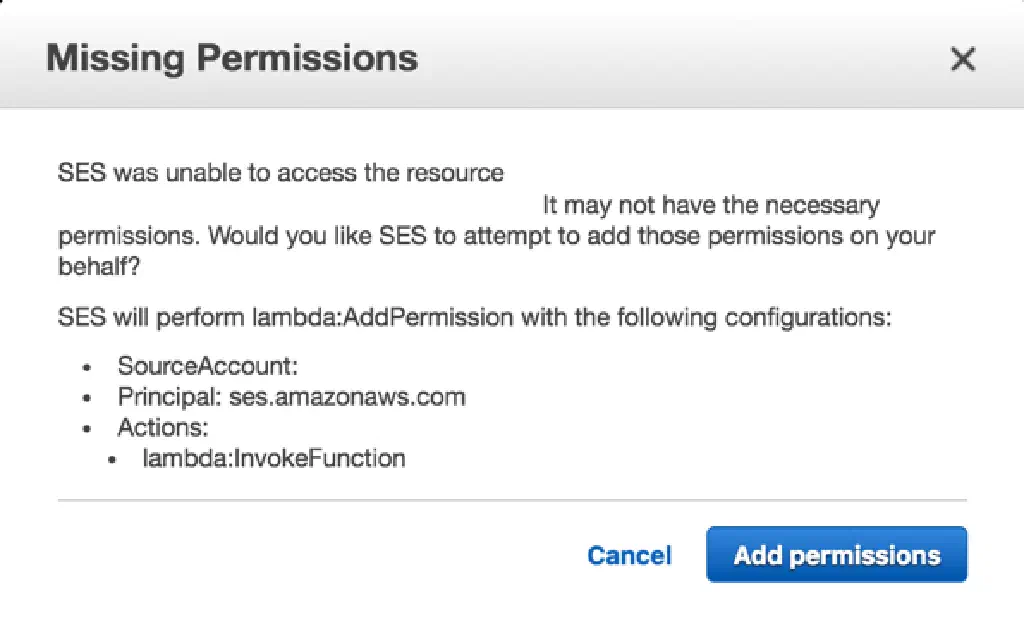Click the bullet point beside Principal
1024x619 pixels.
(x=88, y=398)
